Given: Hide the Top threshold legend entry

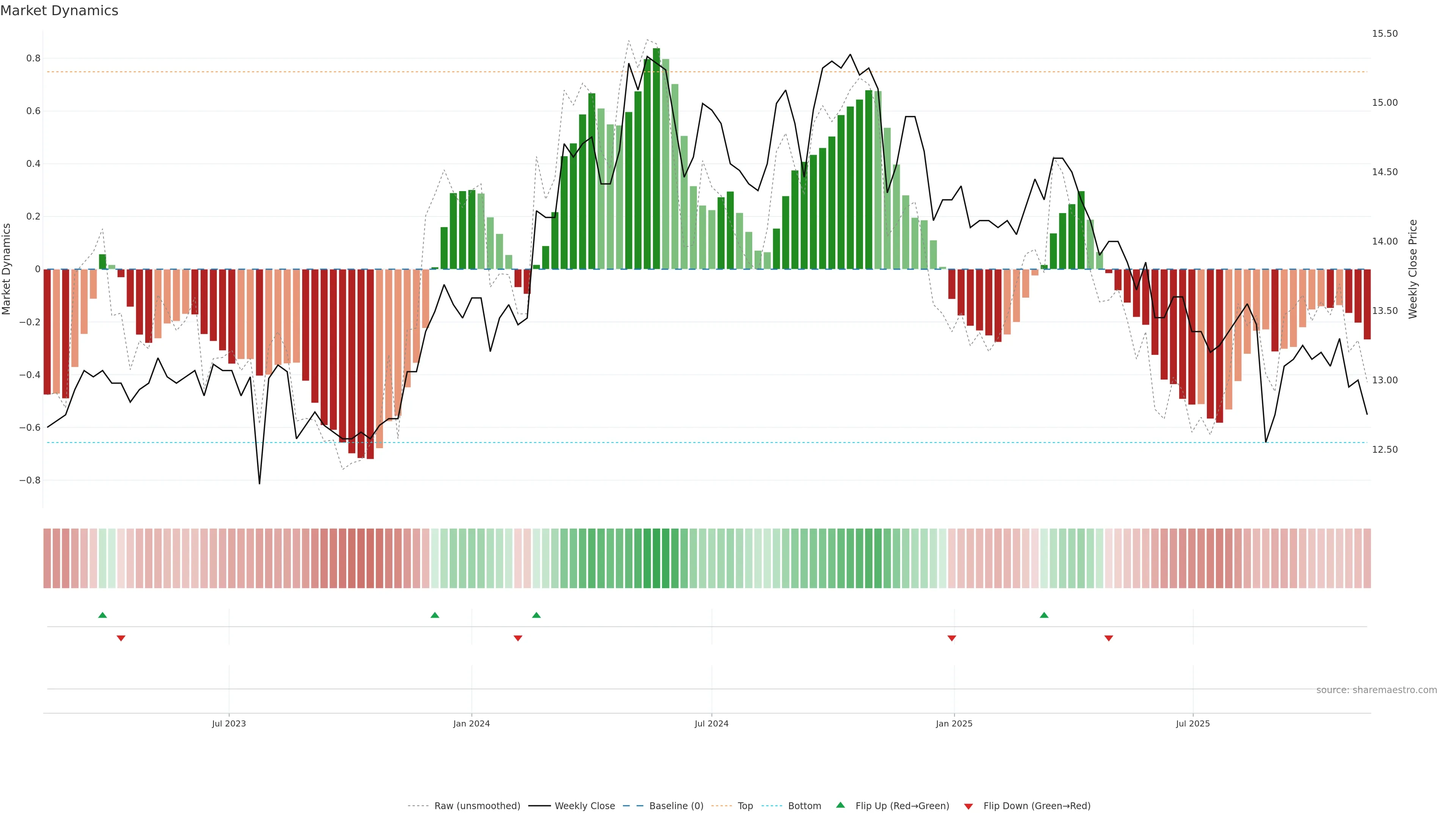Looking at the screenshot, I should [x=745, y=806].
